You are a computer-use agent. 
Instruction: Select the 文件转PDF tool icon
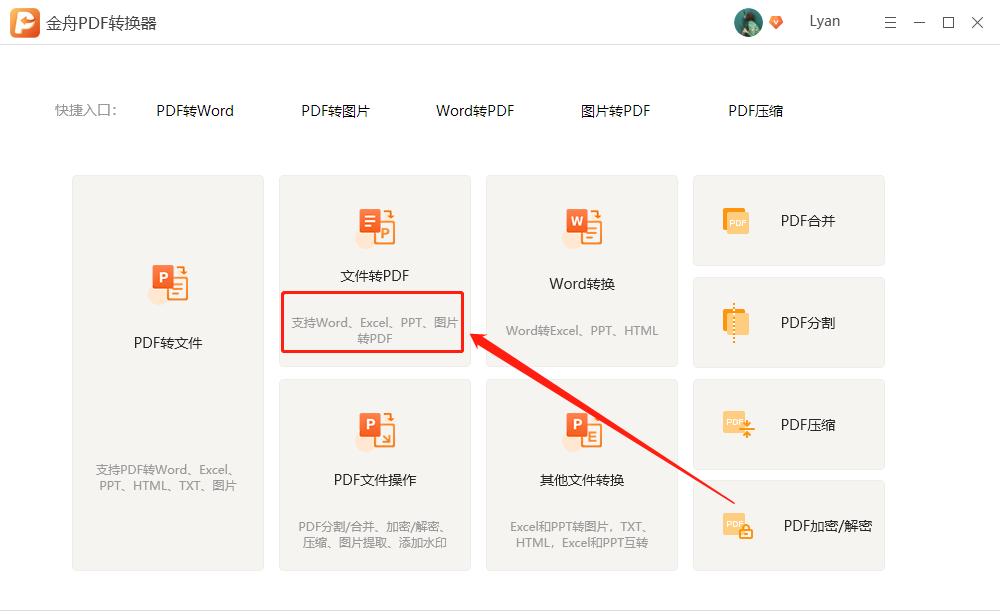[x=374, y=225]
